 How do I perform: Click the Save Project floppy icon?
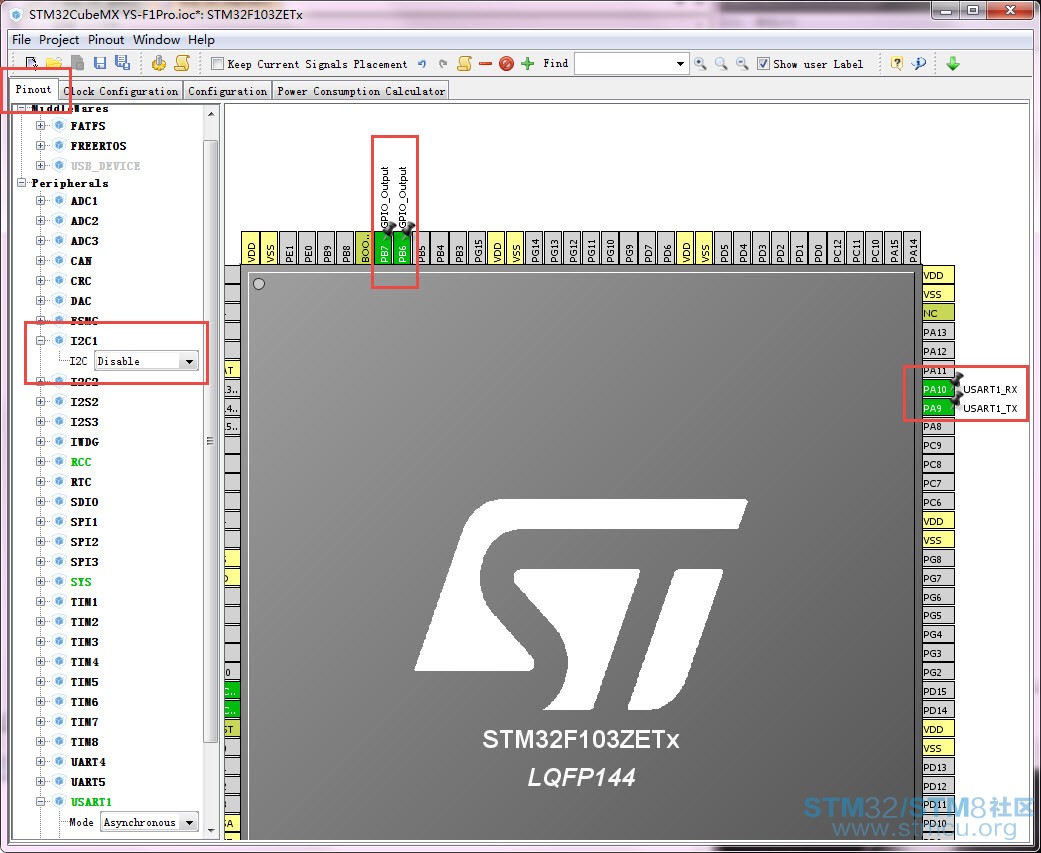[100, 64]
